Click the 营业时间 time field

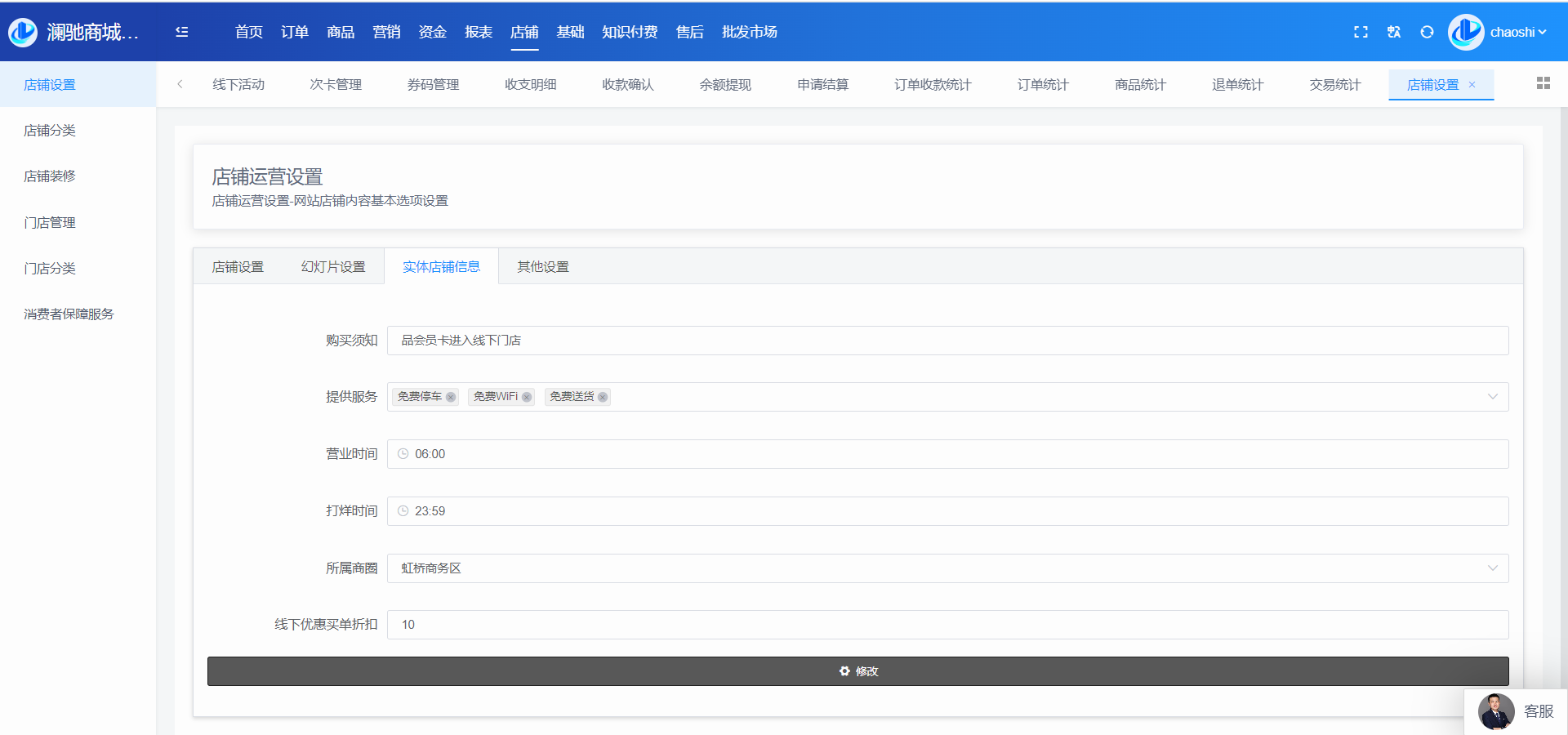point(947,454)
